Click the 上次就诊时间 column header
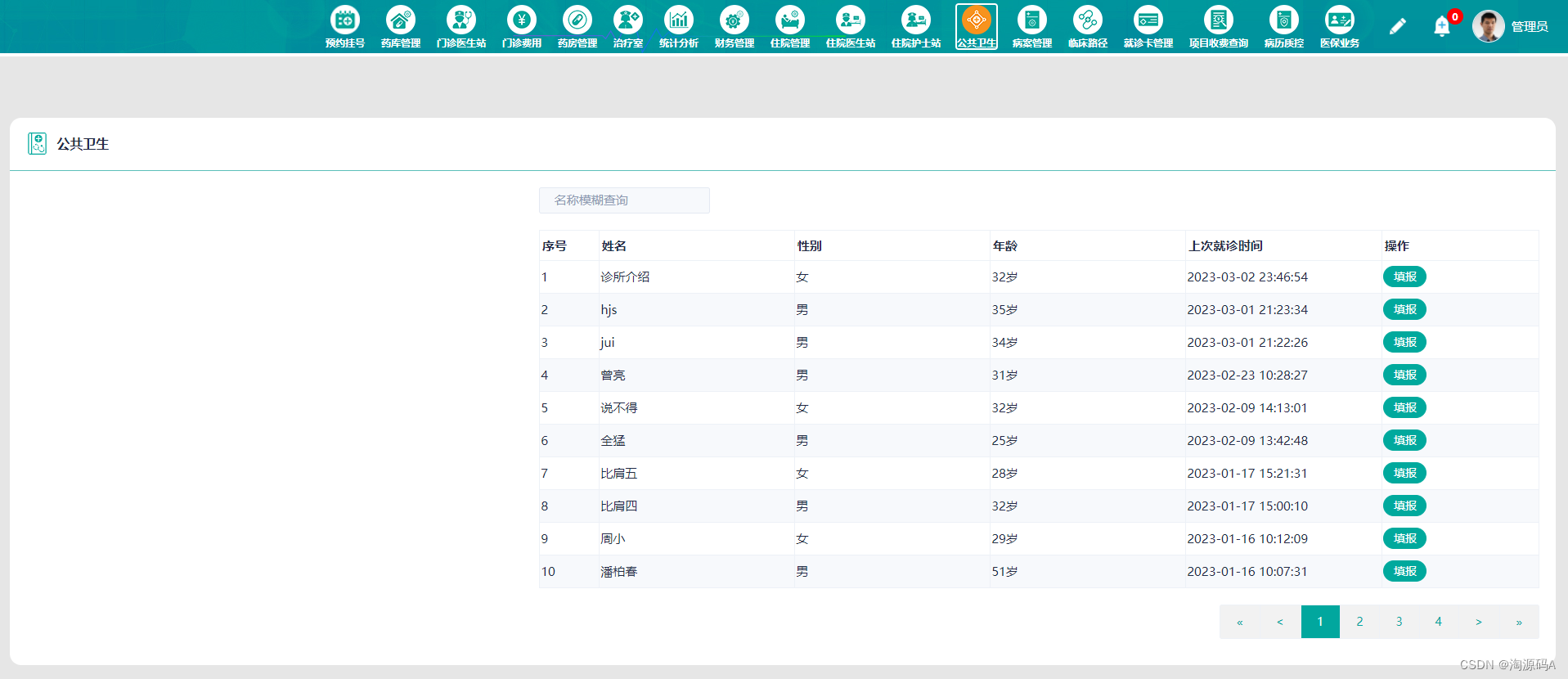Screen dimensions: 1568x679 point(1225,245)
